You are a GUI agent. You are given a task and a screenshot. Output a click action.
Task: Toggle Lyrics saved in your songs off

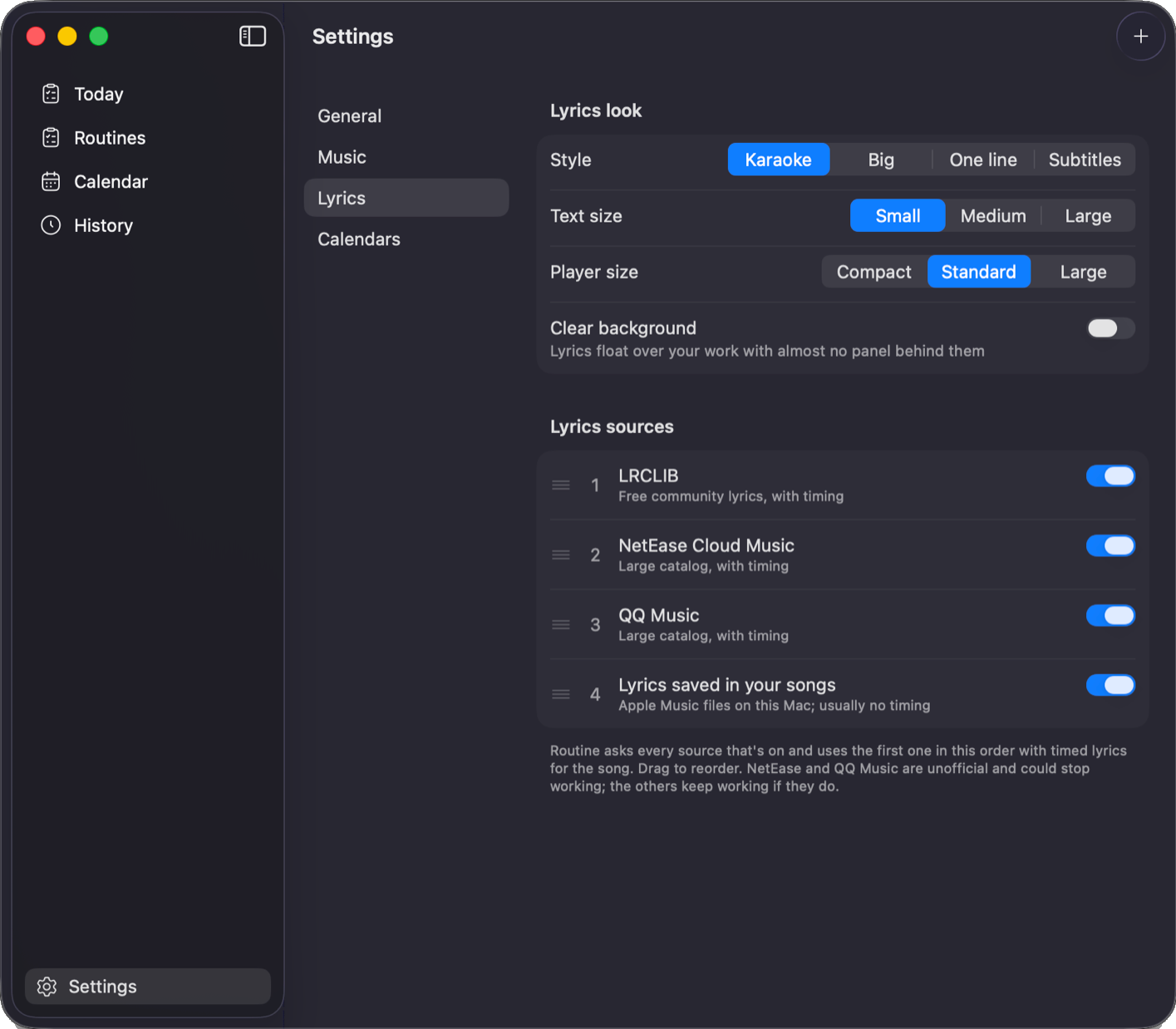click(1110, 685)
